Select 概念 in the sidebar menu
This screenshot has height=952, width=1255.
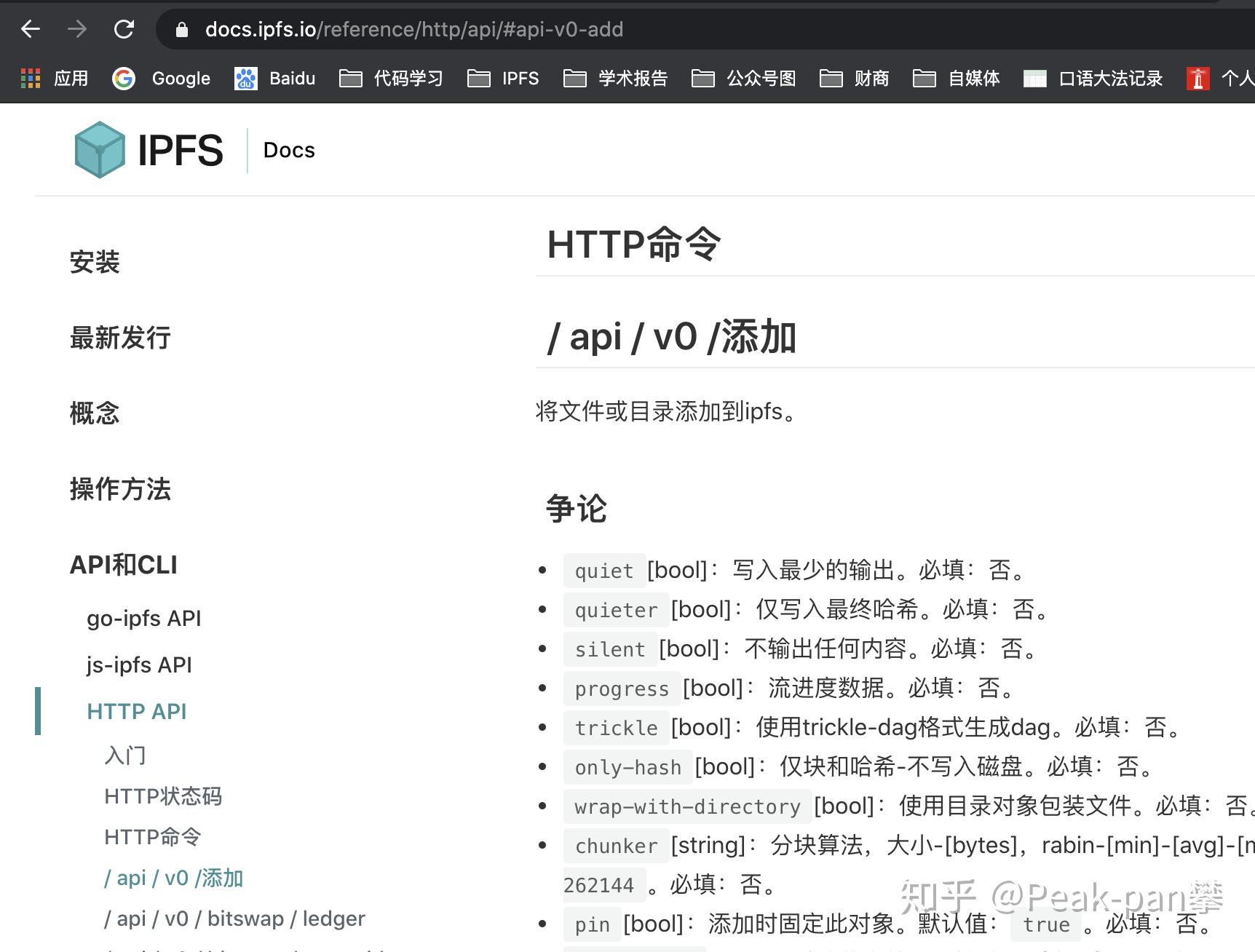click(95, 413)
